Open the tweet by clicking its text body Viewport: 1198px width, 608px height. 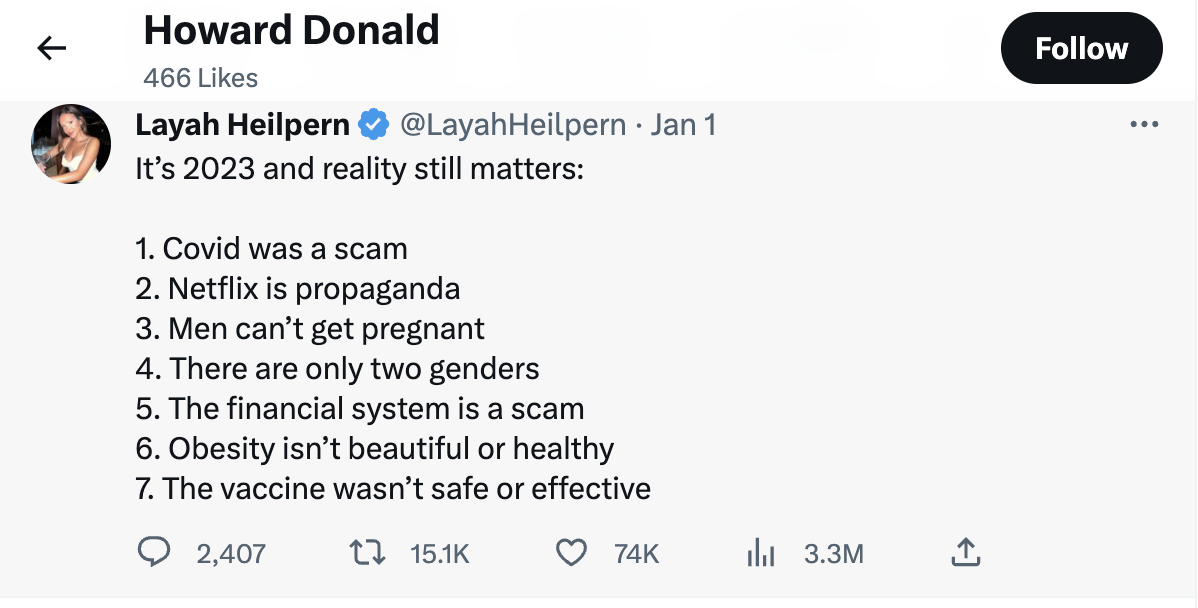392,368
